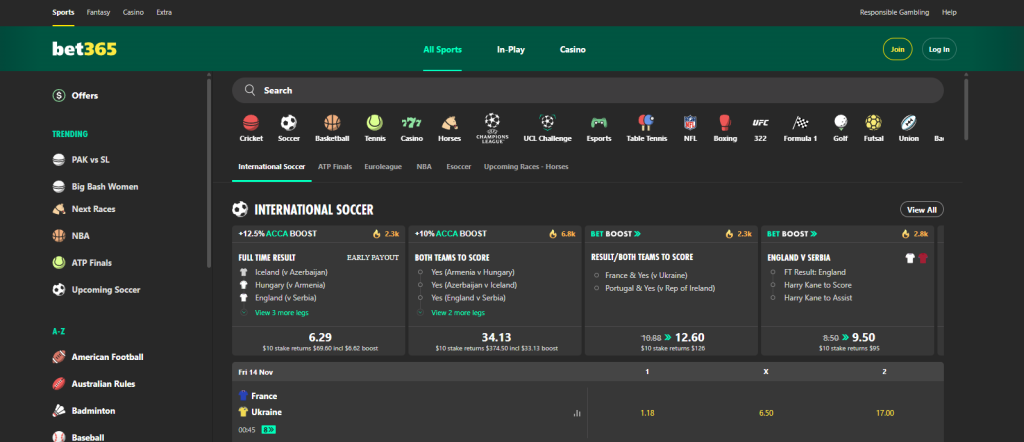Image resolution: width=1024 pixels, height=442 pixels.
Task: Click into the Search field
Action: coord(588,90)
